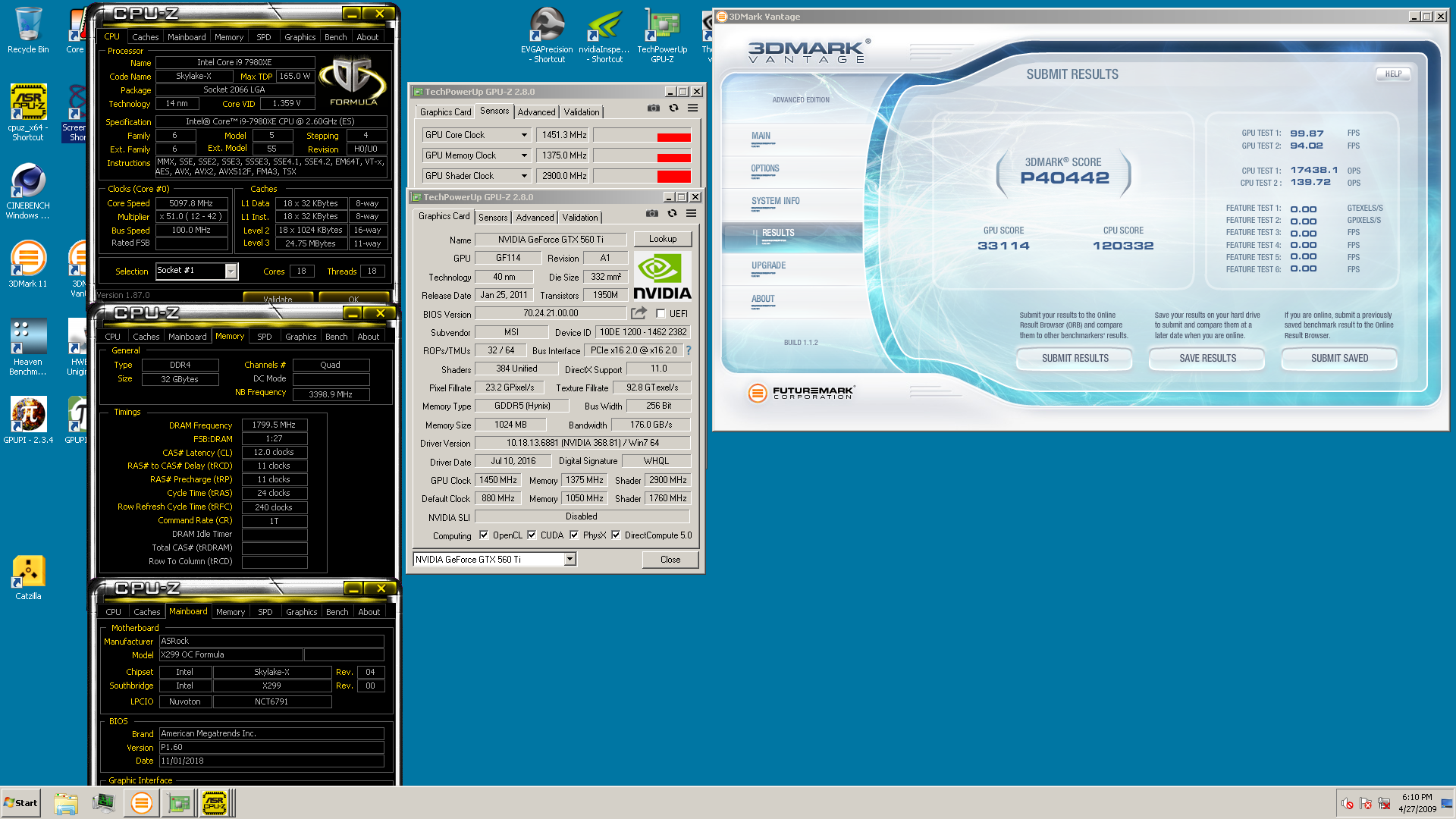
Task: Launch EVGAPrecision shortcut on desktop
Action: coord(547,35)
